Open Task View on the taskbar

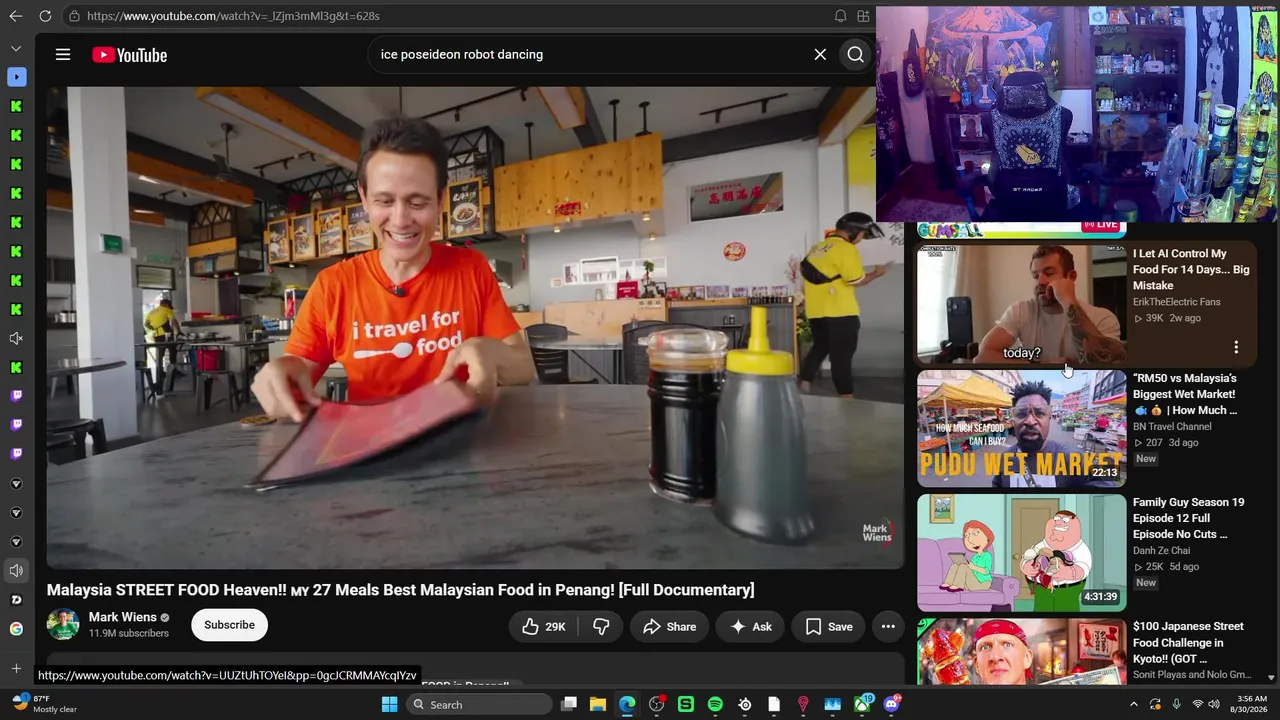pos(569,705)
